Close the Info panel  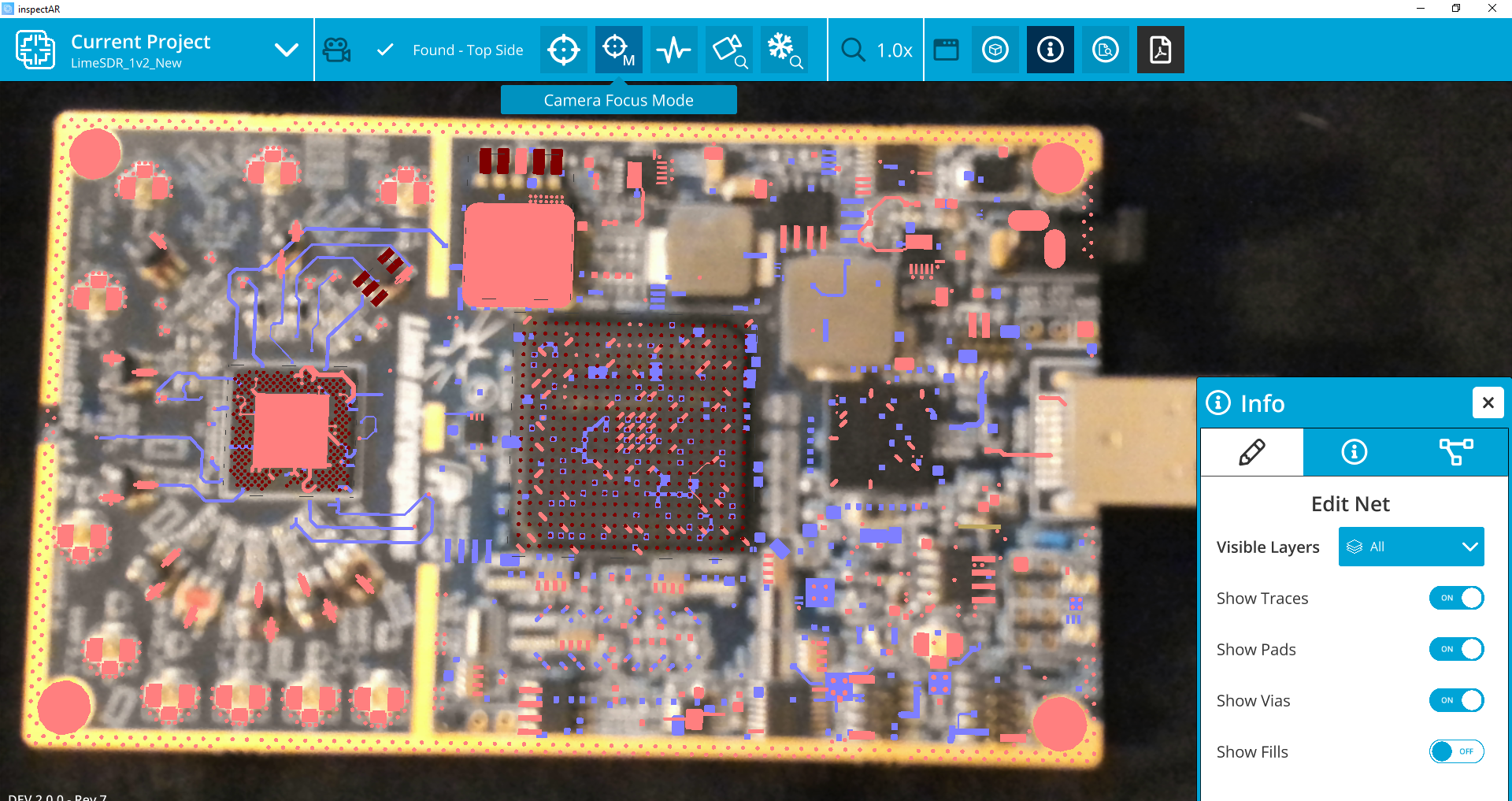coord(1488,402)
